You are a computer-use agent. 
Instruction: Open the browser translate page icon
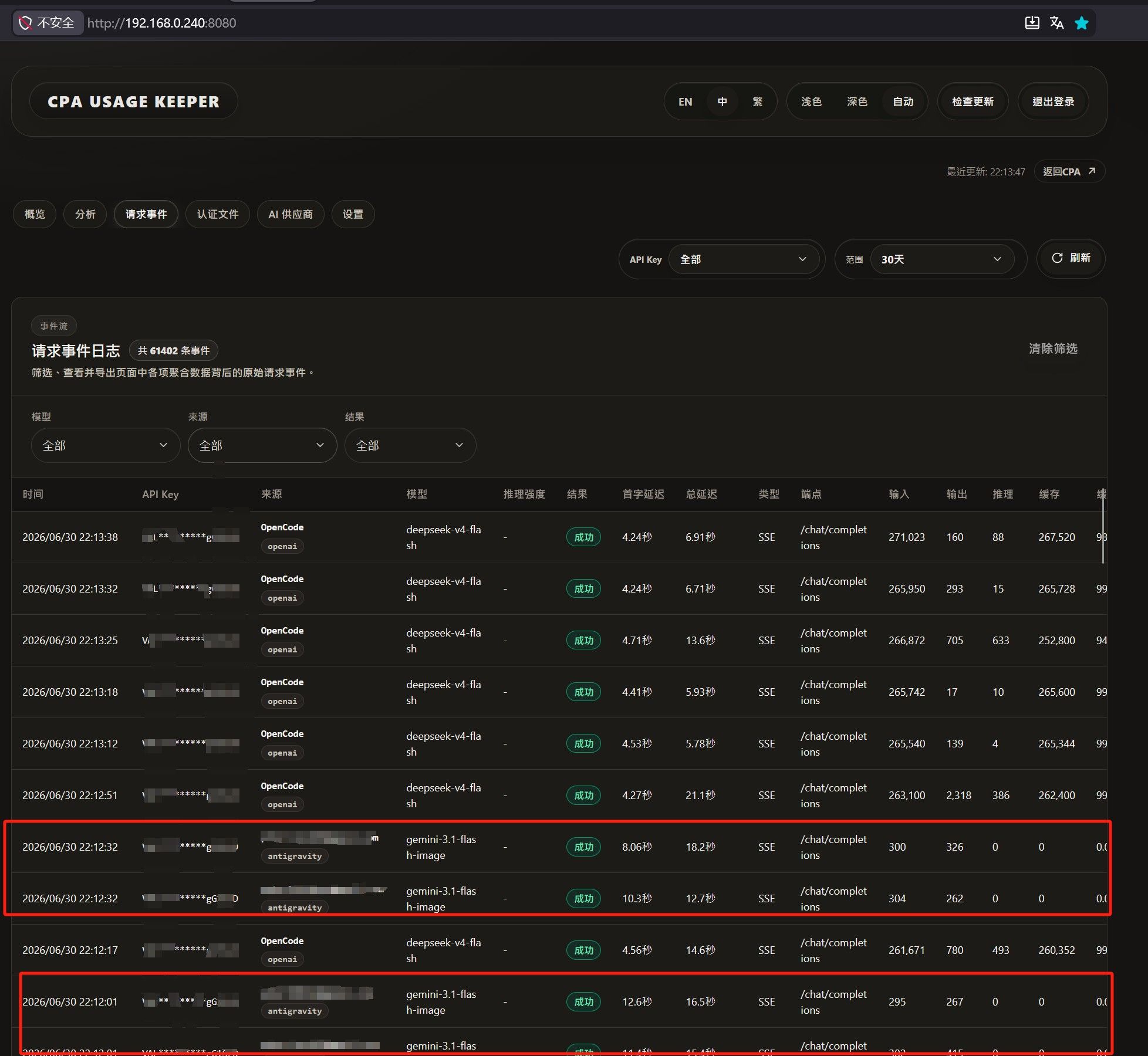[1056, 23]
